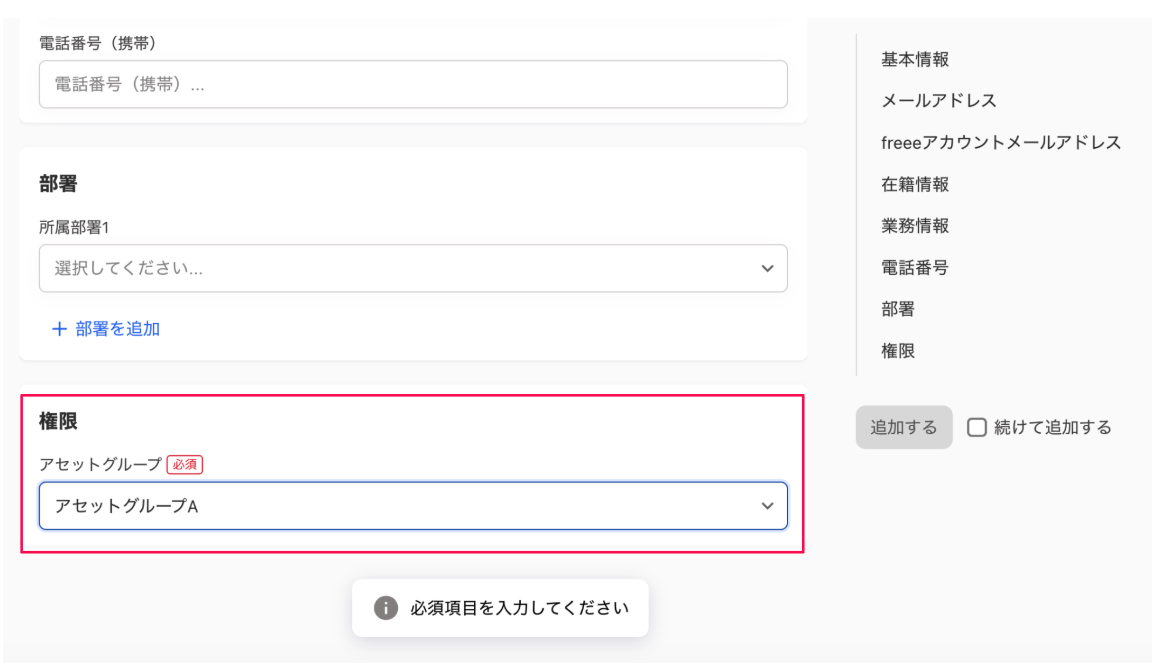Click the chevron arrow in the アセットグループ field

(x=767, y=506)
